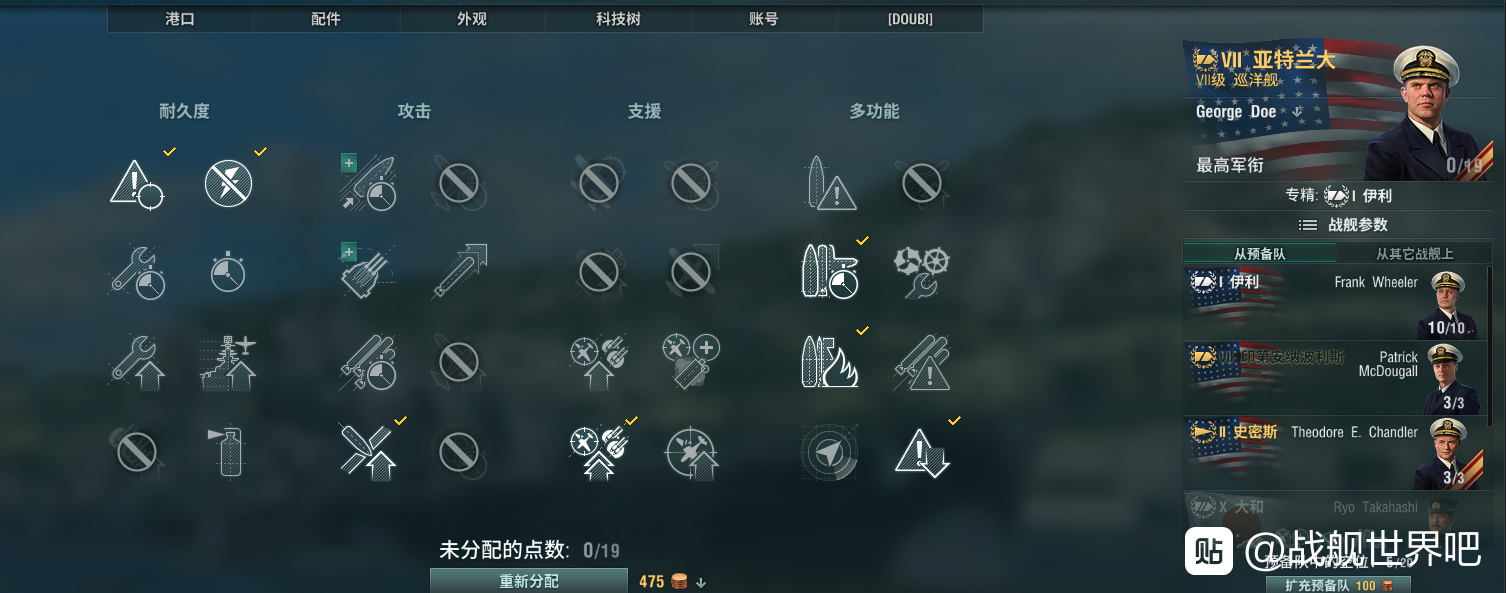Viewport: 1506px width, 593px height.
Task: Click the 重新分配 redistribute button
Action: [x=529, y=581]
